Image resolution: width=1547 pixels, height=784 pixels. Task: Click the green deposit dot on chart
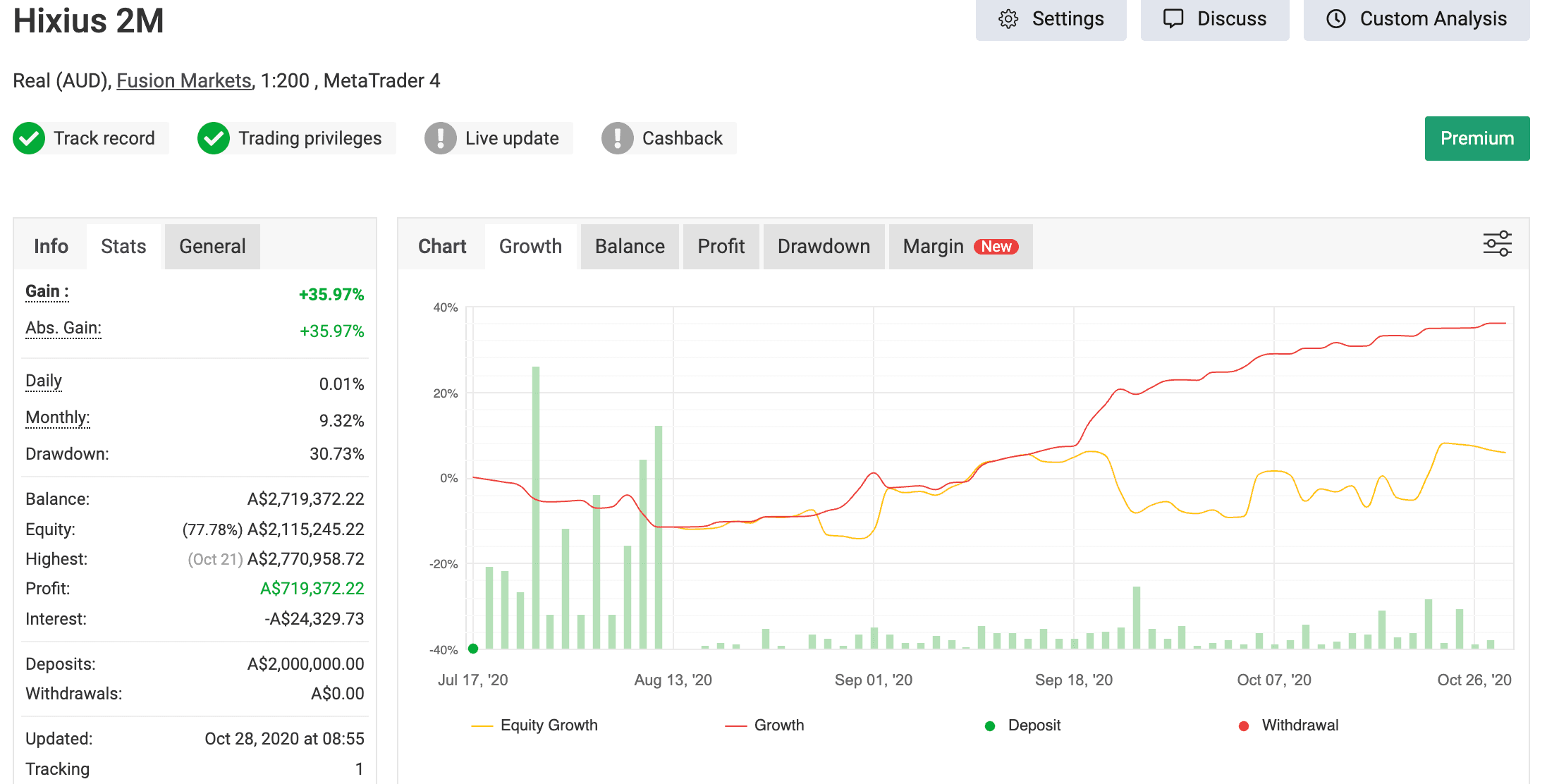pyautogui.click(x=473, y=649)
